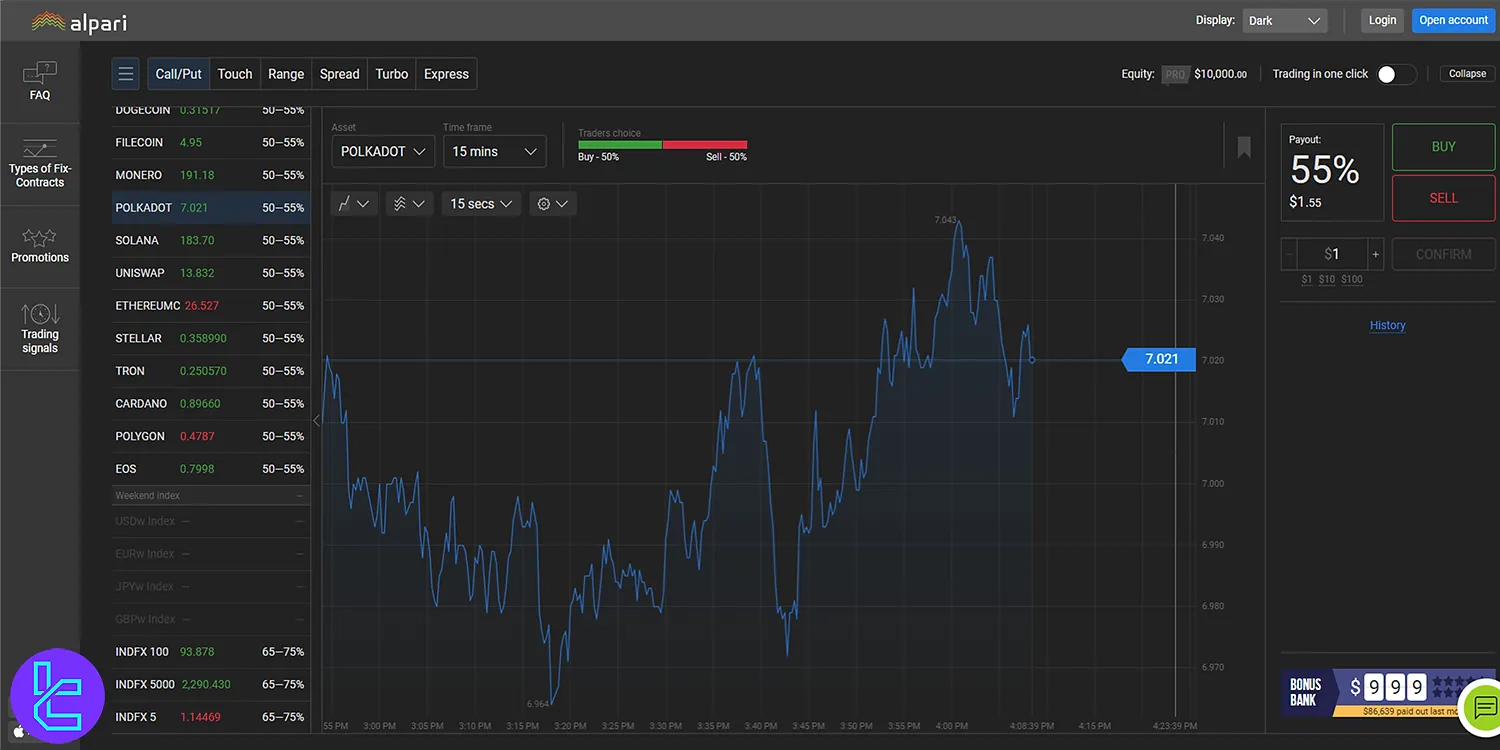Select the Touch tab
The height and width of the screenshot is (750, 1500).
235,74
